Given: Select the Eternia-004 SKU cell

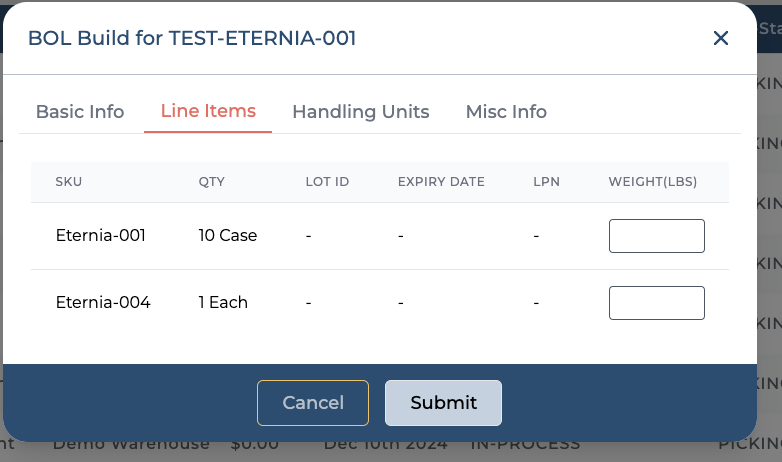Looking at the screenshot, I should coord(103,302).
